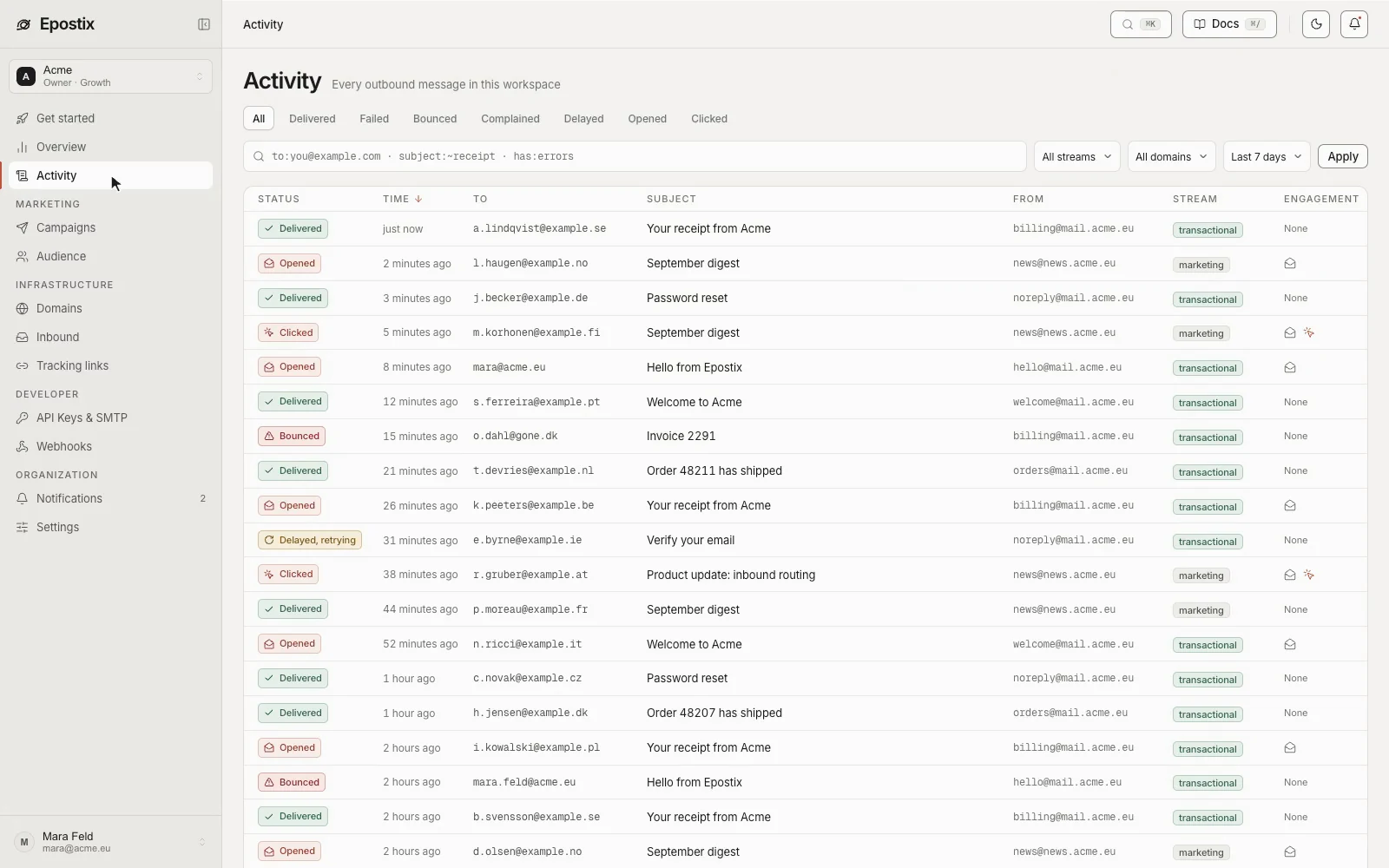Open API Keys & SMTP
Image resolution: width=1389 pixels, height=868 pixels.
click(110, 418)
